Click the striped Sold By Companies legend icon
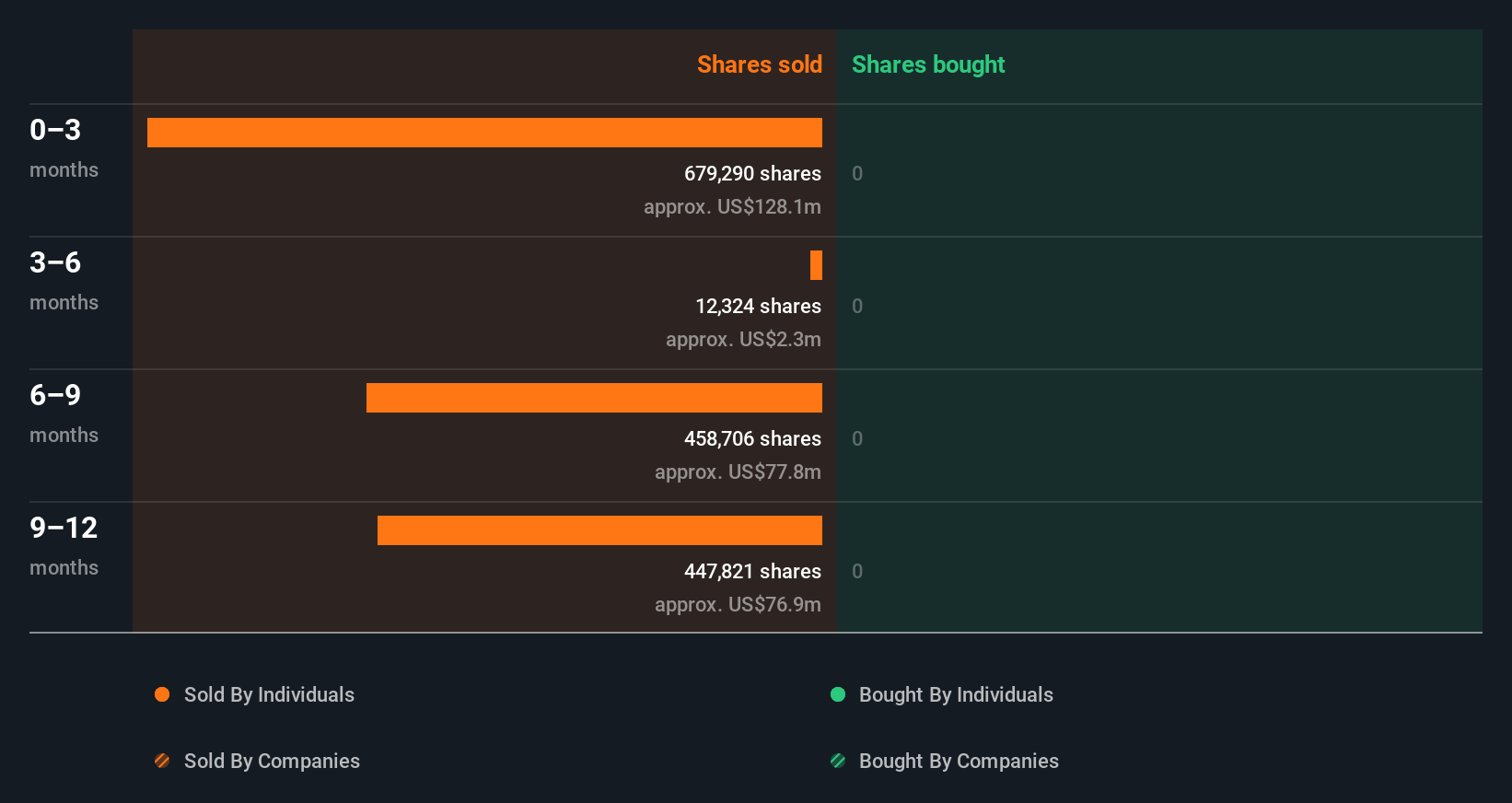 (162, 761)
